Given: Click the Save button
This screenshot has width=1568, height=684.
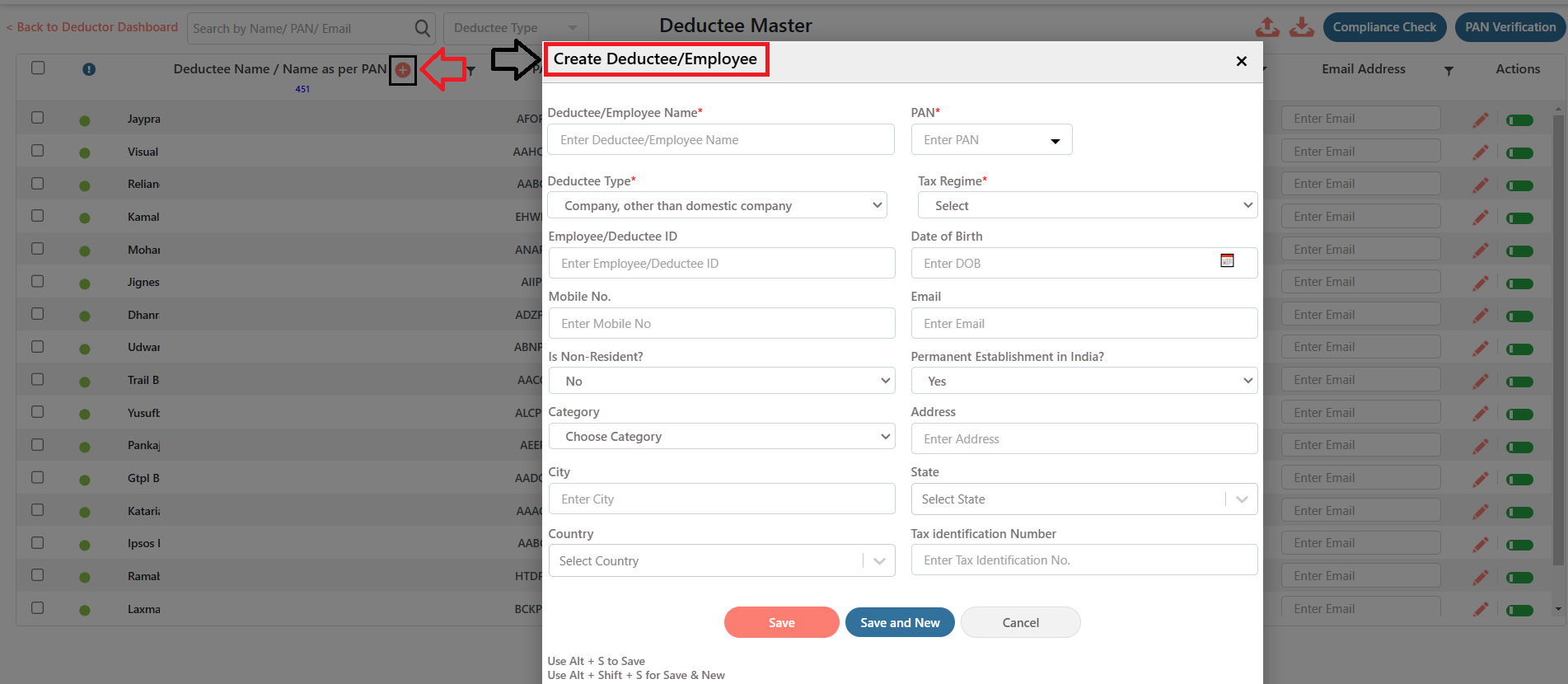Looking at the screenshot, I should pyautogui.click(x=781, y=622).
